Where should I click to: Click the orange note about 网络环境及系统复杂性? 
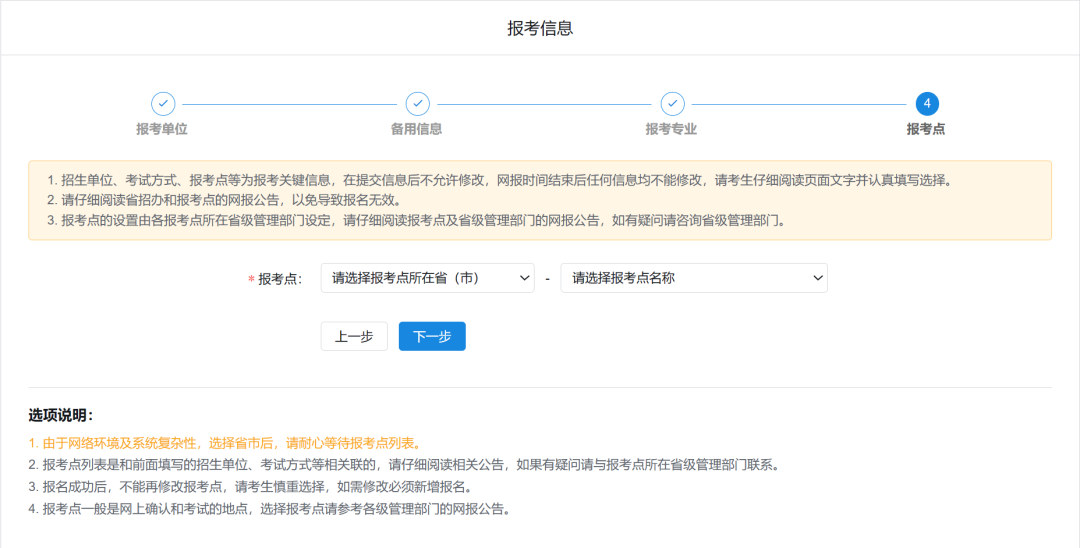click(x=225, y=443)
